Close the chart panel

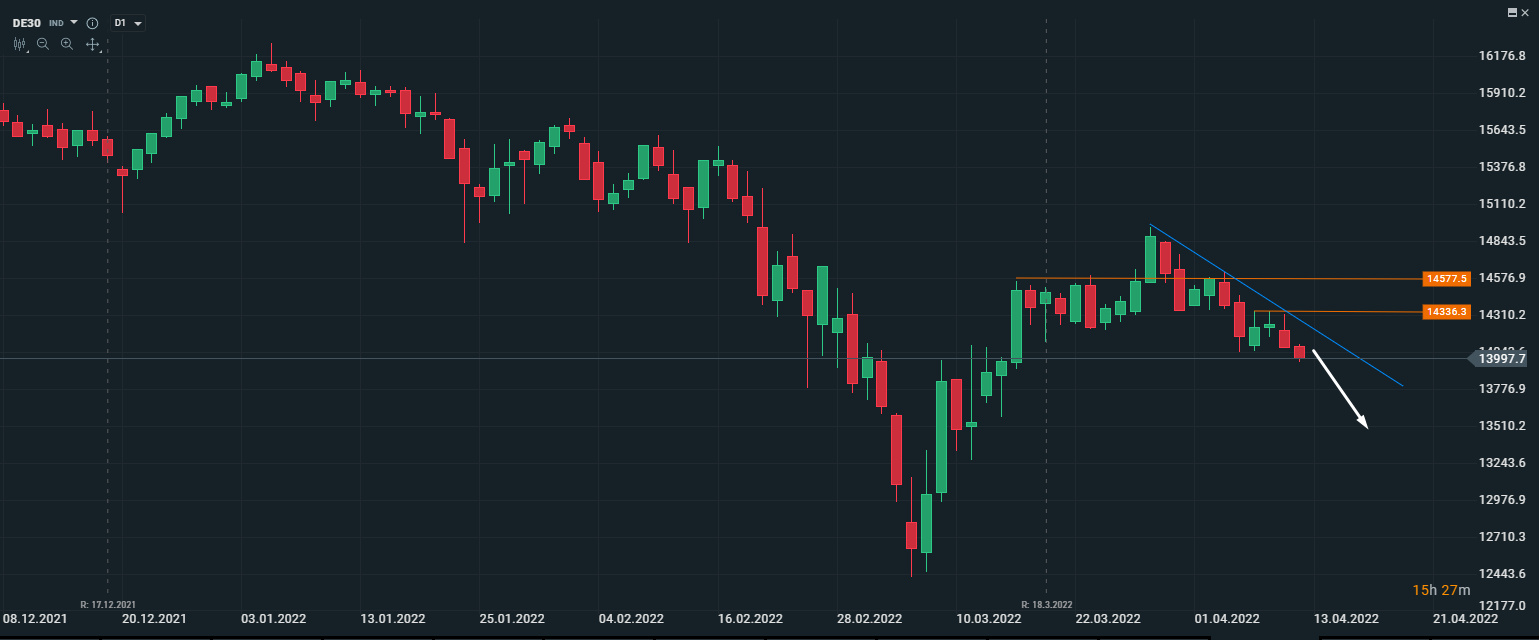click(x=1525, y=11)
